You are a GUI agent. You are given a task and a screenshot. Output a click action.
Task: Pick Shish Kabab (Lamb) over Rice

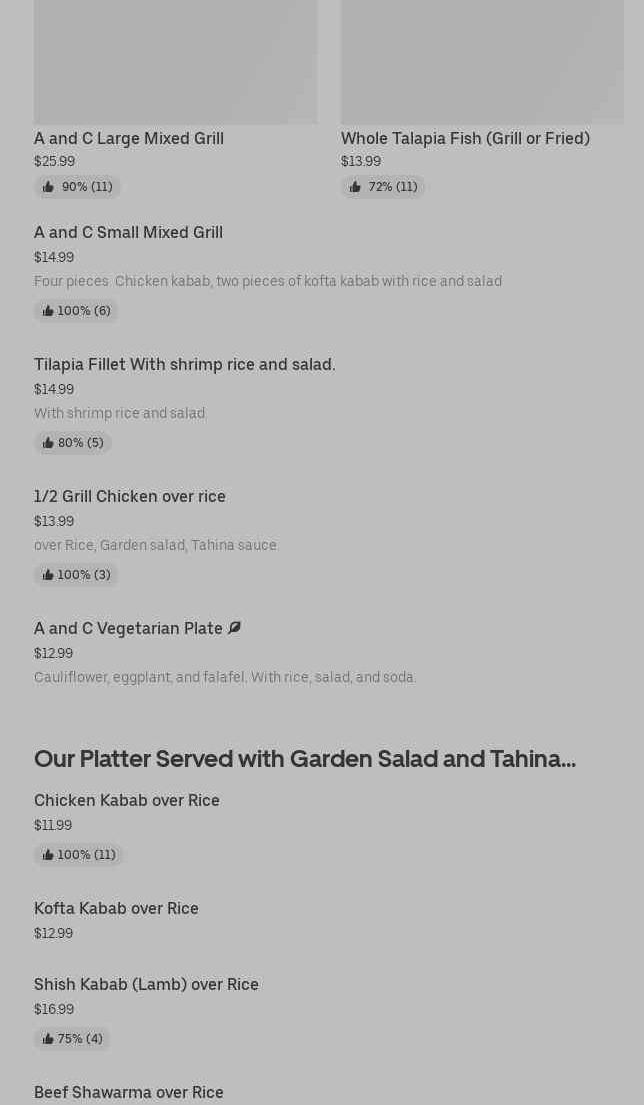(146, 984)
